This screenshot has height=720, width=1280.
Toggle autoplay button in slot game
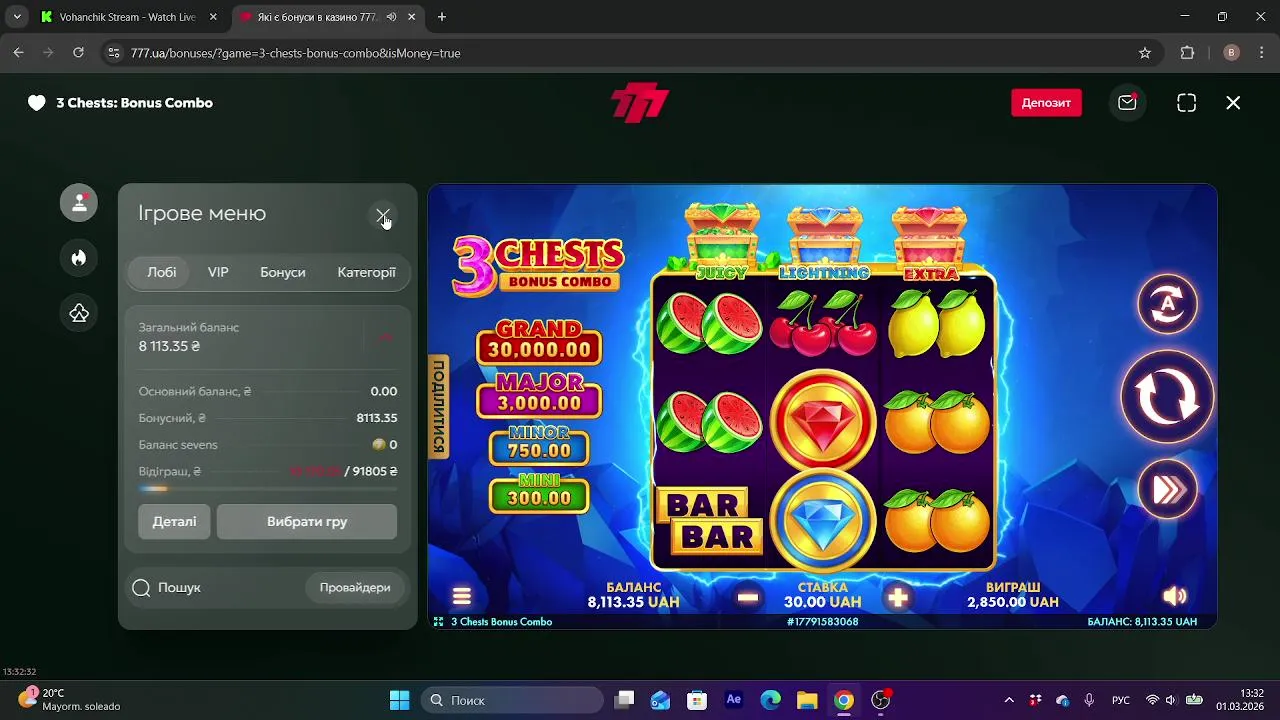[1167, 304]
